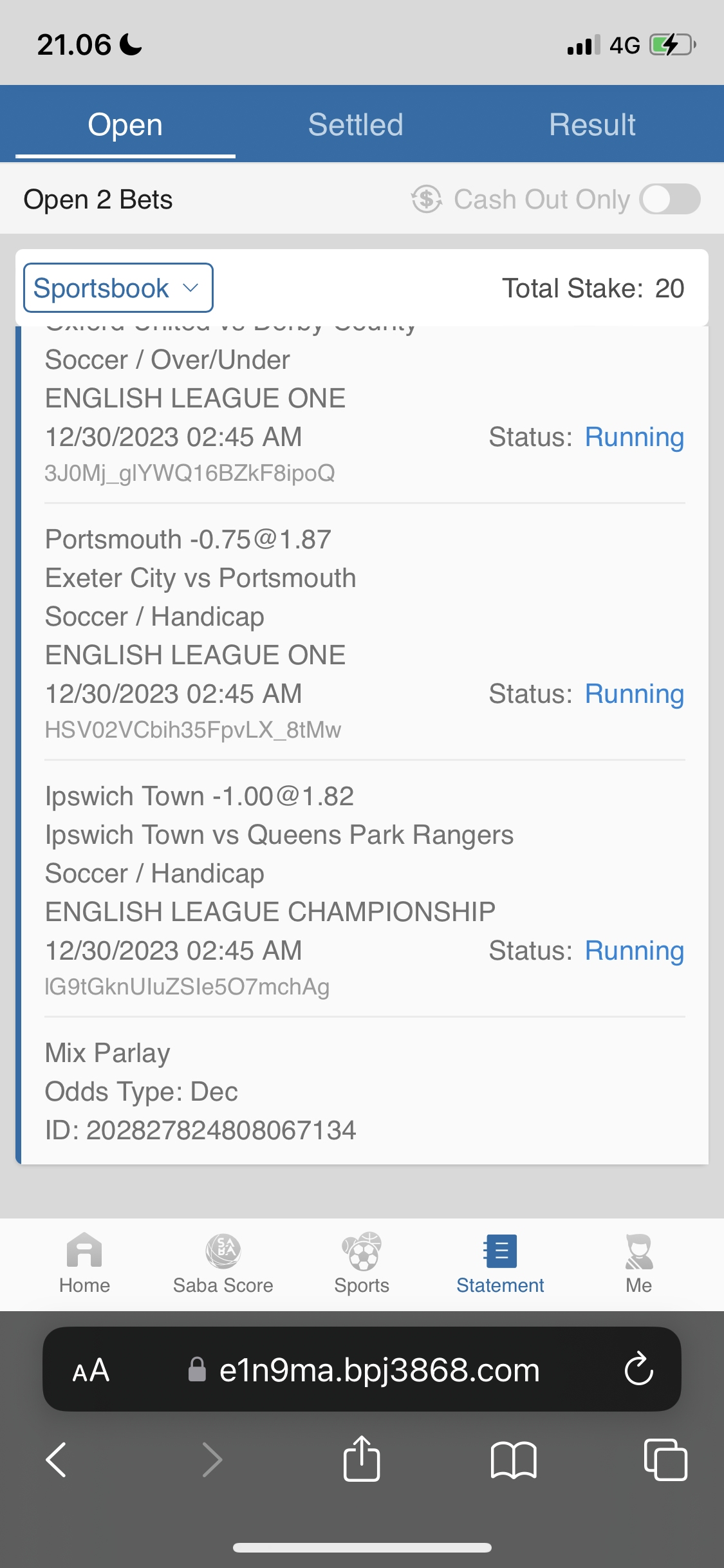The image size is (724, 1568).
Task: Tap Running status of Ipswich Town bet
Action: (634, 951)
